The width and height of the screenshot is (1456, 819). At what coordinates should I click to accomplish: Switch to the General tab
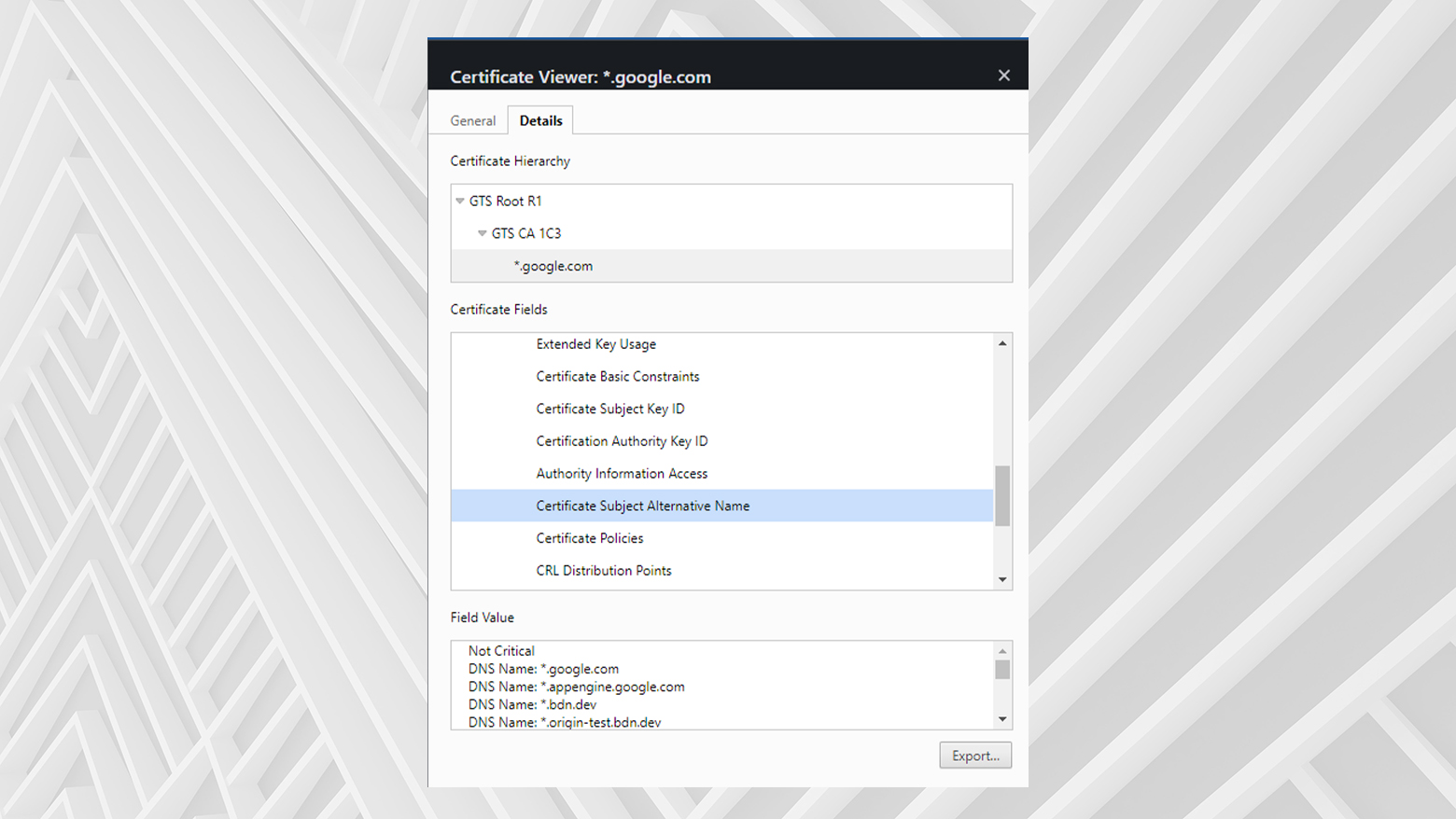472,120
